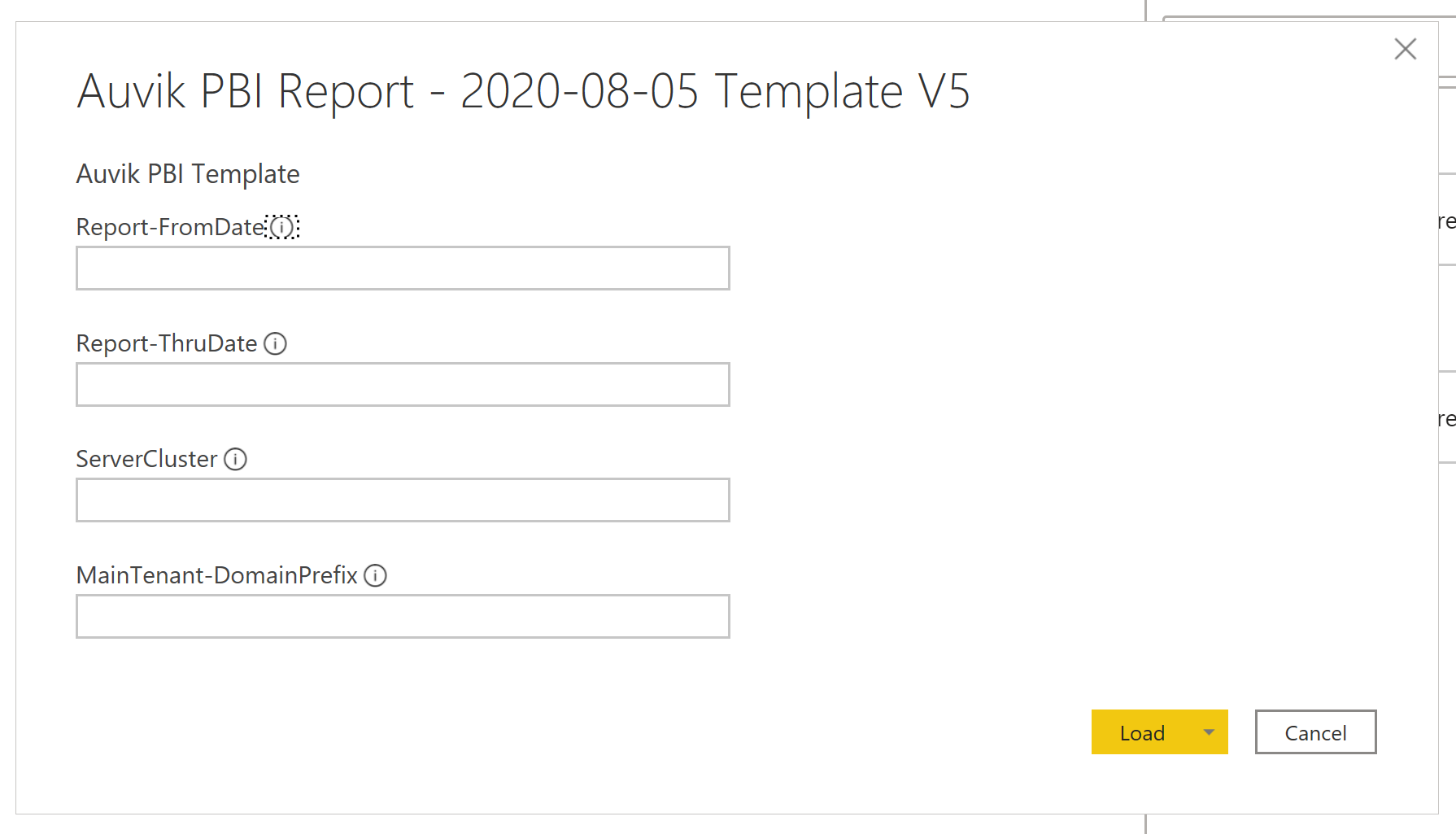Click the Load button
The width and height of the screenshot is (1456, 834).
point(1141,732)
